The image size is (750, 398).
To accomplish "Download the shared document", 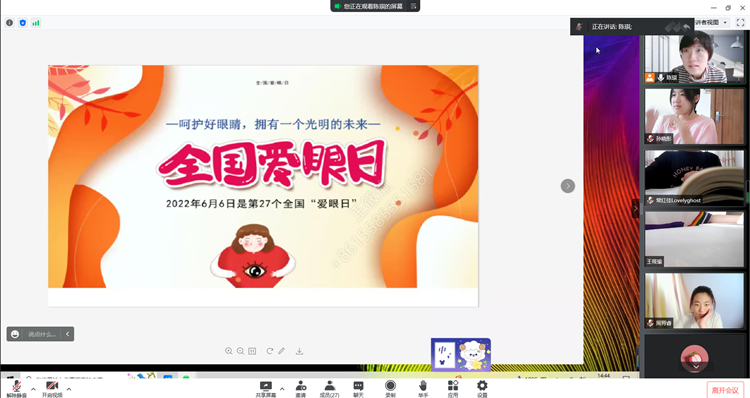I will point(299,351).
